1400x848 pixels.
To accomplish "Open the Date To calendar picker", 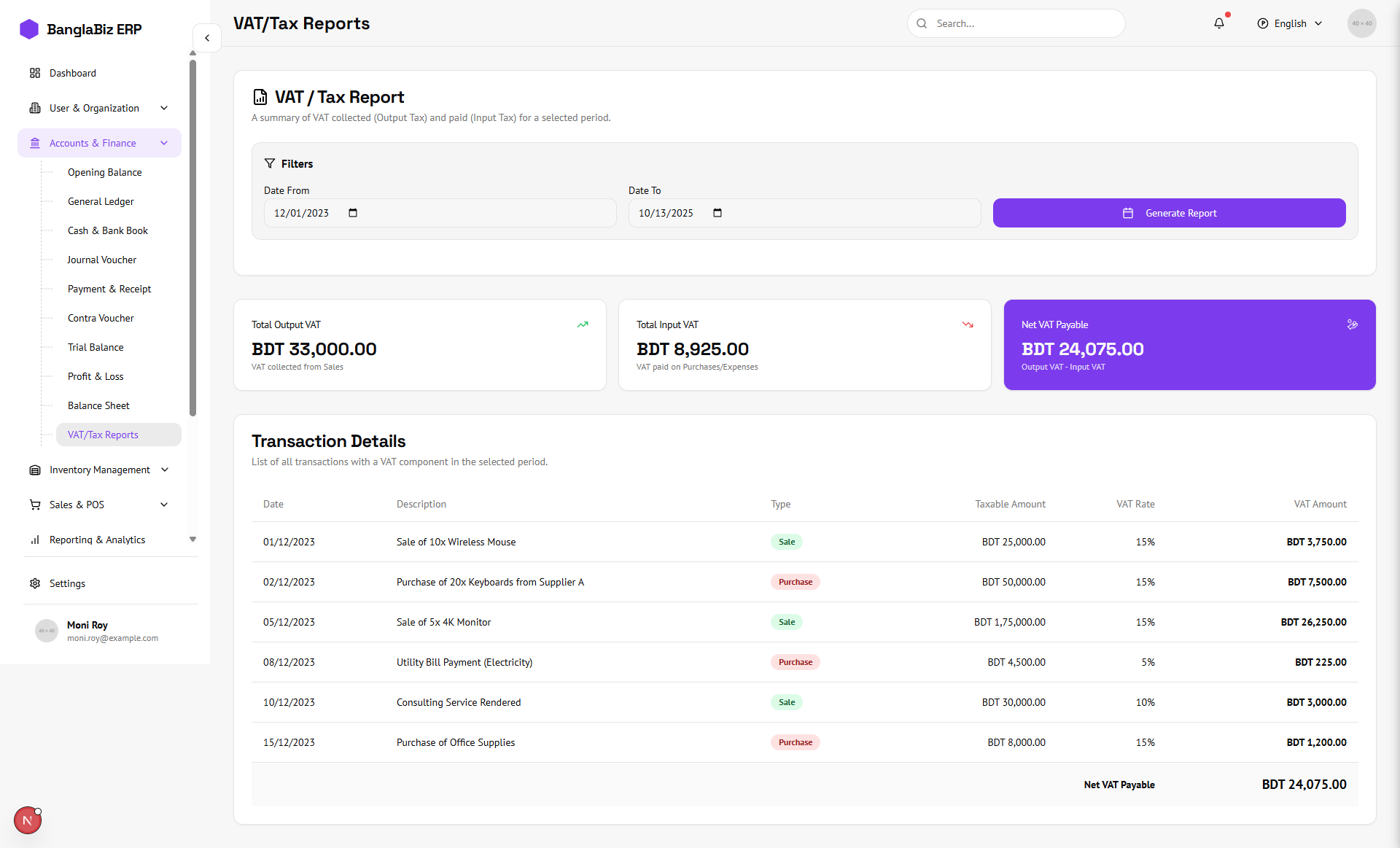I will (717, 213).
